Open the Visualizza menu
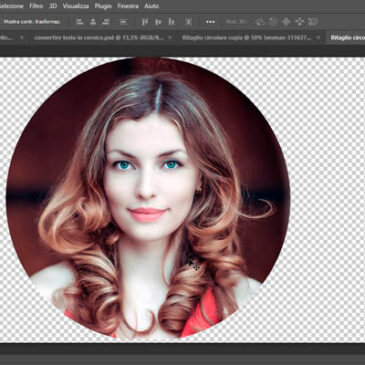 pyautogui.click(x=76, y=6)
